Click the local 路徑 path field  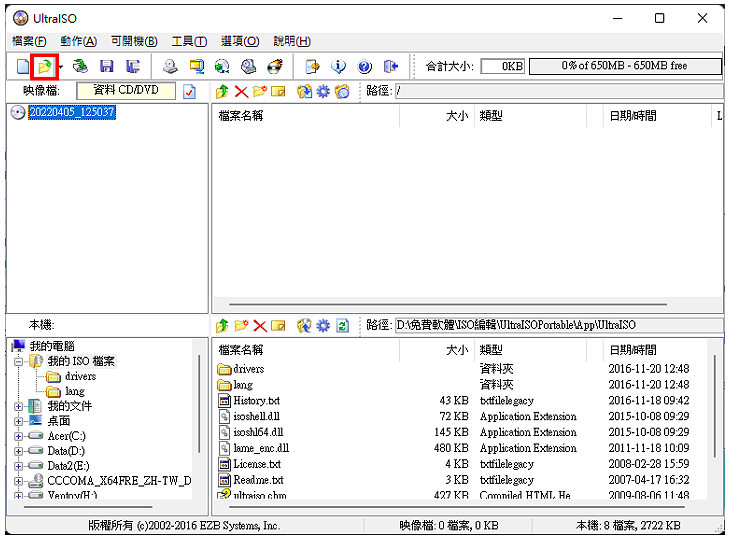pos(559,325)
